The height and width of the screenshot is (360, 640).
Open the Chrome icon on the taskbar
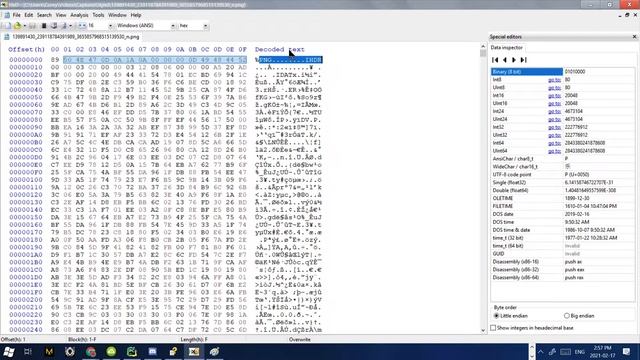point(91,351)
